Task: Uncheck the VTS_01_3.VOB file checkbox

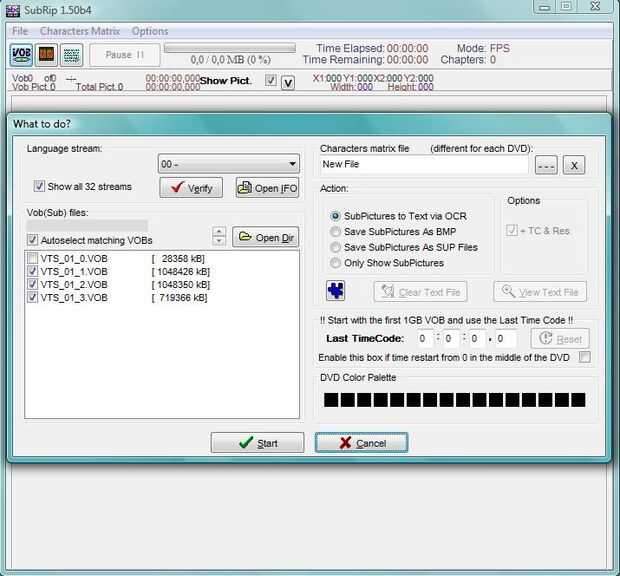Action: (32, 298)
